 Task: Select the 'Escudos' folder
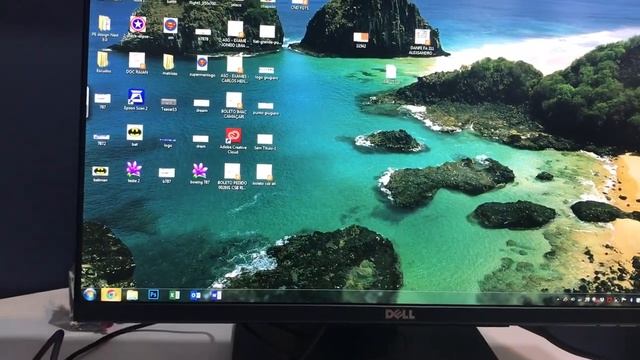[x=103, y=62]
